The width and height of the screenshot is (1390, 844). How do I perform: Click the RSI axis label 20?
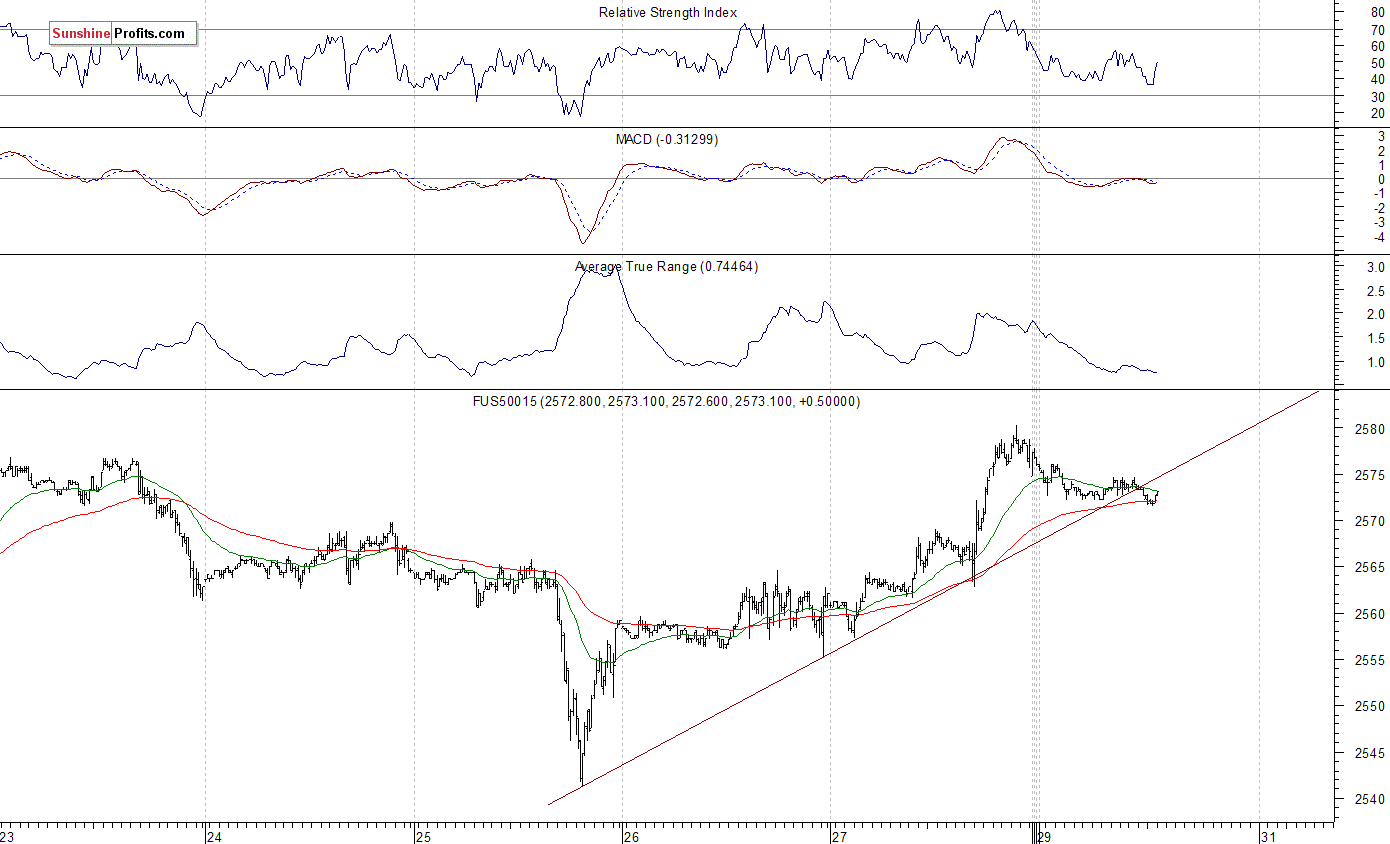click(x=1378, y=113)
